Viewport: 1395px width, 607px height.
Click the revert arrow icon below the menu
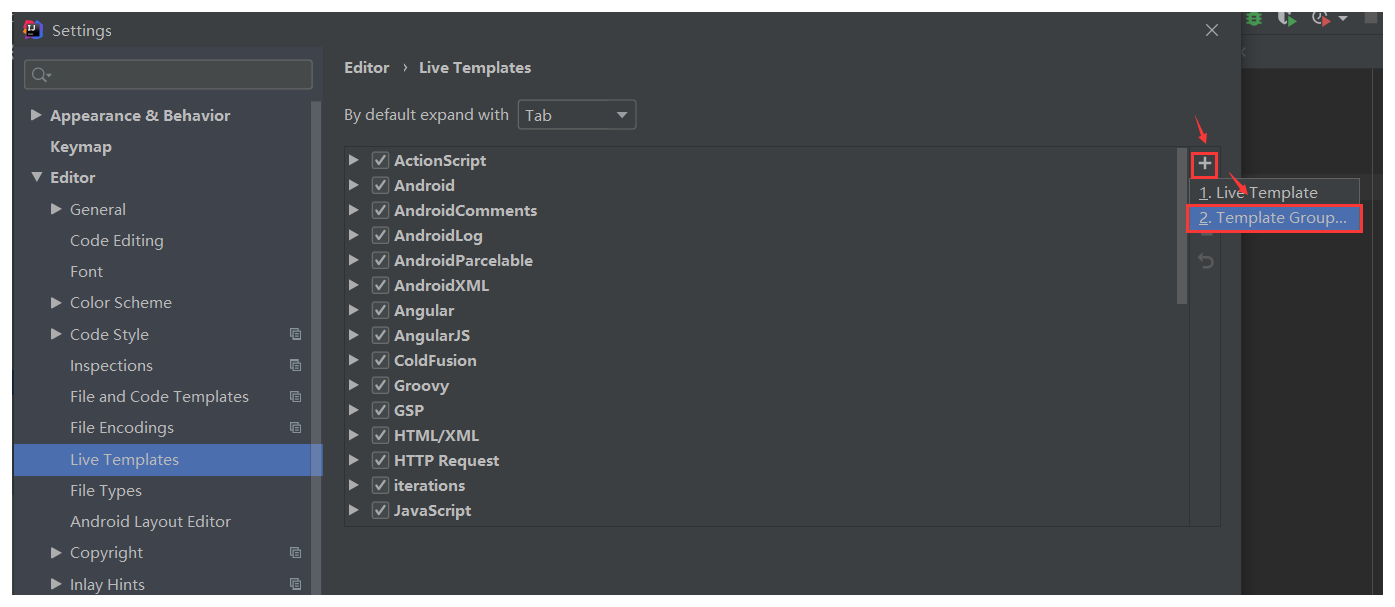pyautogui.click(x=1206, y=261)
